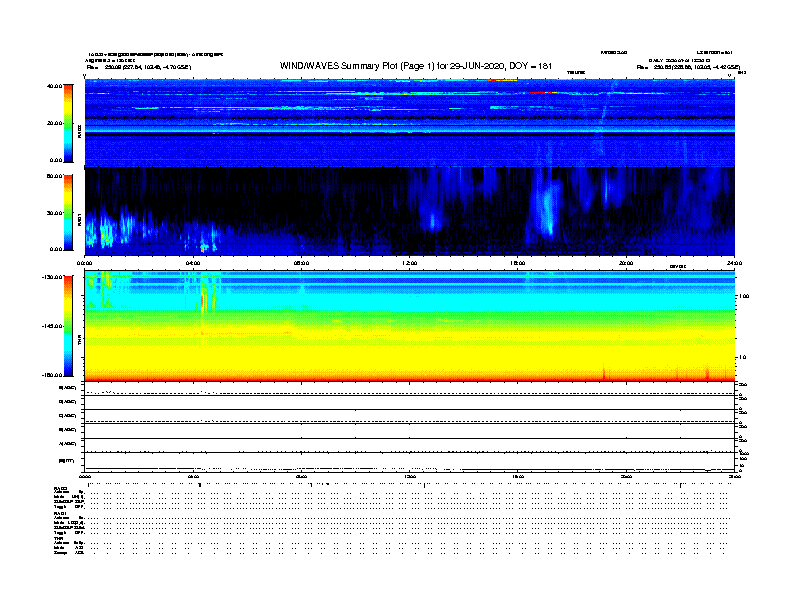The height and width of the screenshot is (612, 792).
Task: Click the 10 label on TNR right axis
Action: point(742,357)
